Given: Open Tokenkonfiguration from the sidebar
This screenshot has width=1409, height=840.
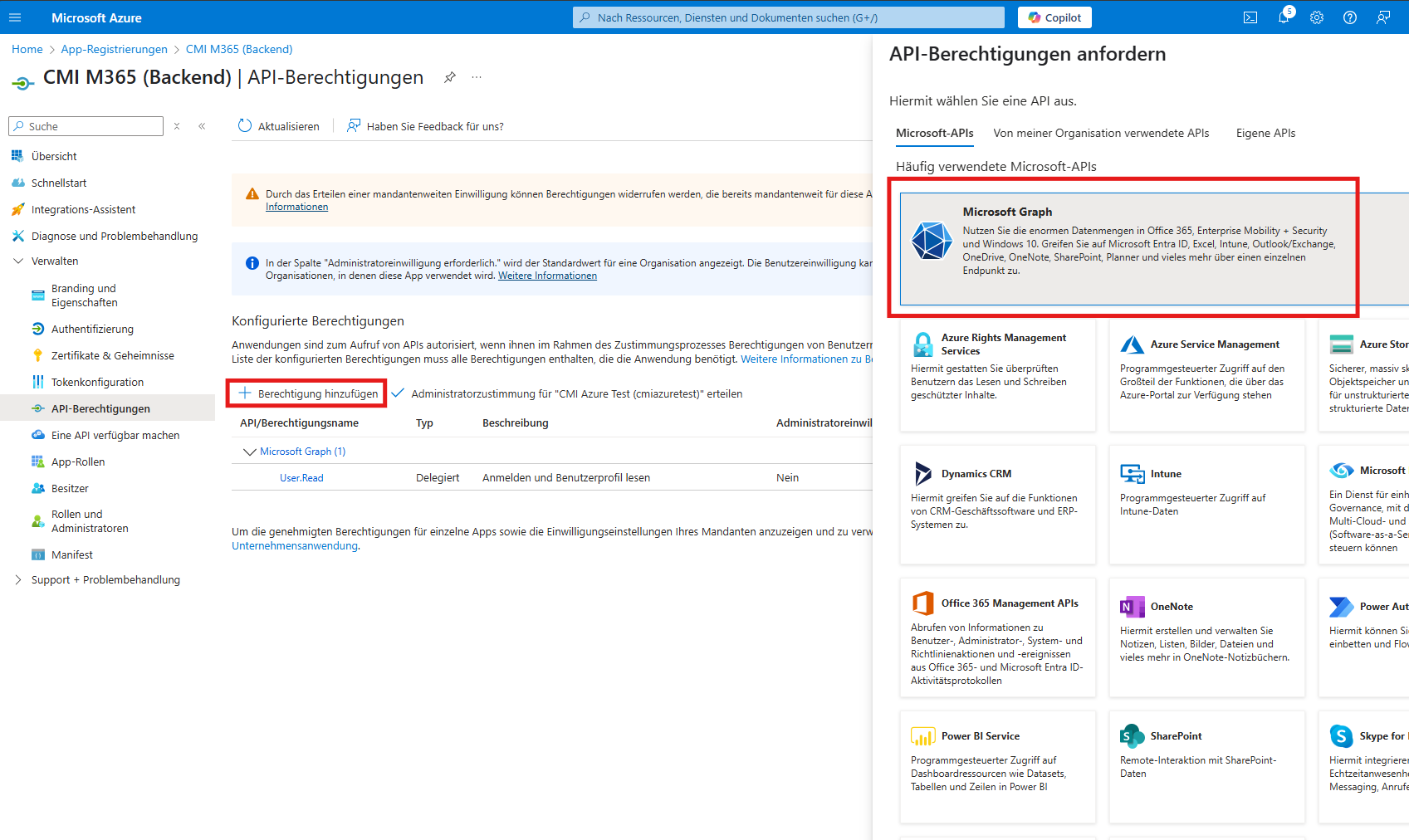Looking at the screenshot, I should point(97,381).
